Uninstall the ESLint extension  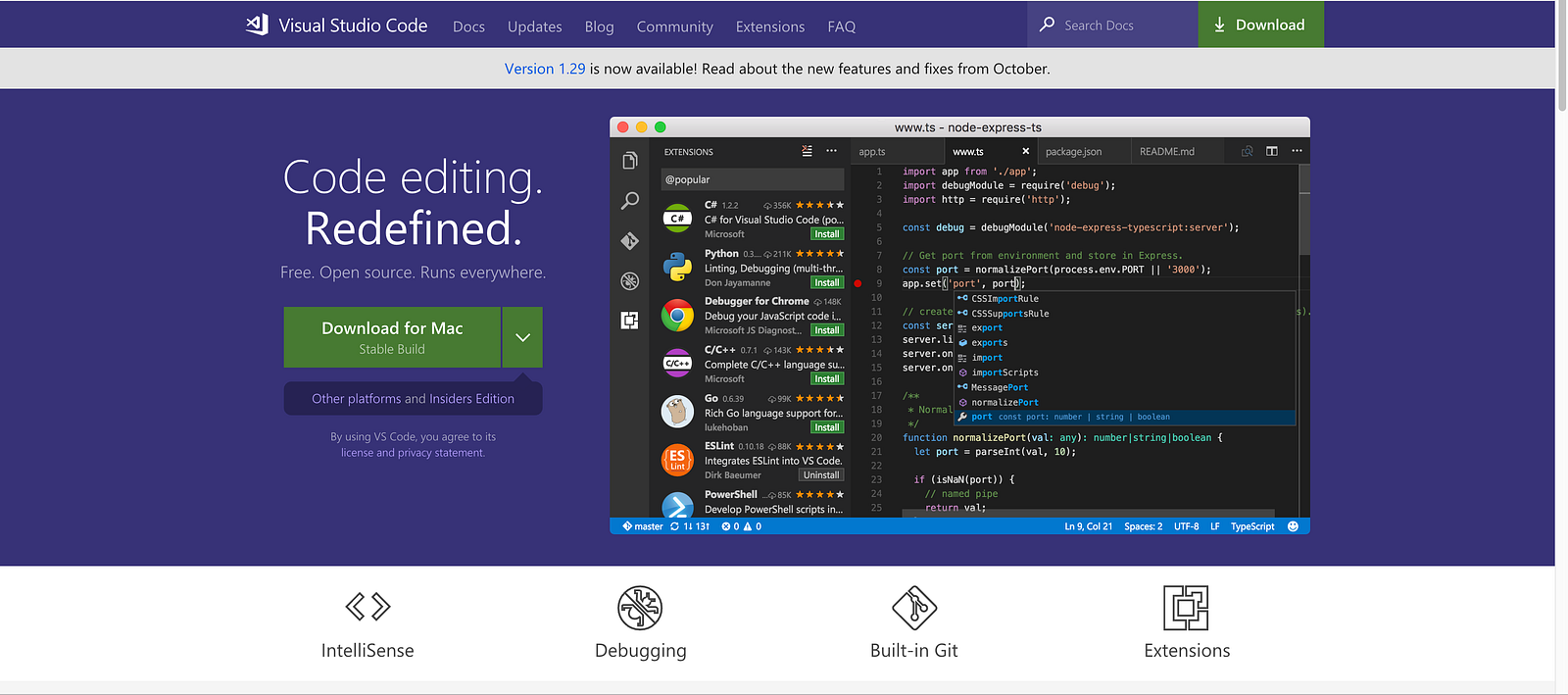point(821,475)
